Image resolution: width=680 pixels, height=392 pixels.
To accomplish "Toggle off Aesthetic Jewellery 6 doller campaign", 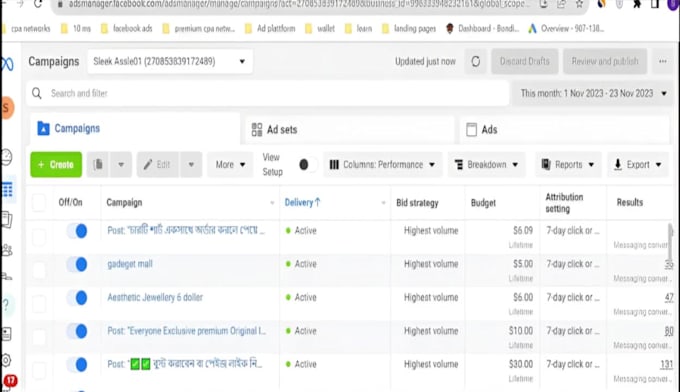I will 77,297.
